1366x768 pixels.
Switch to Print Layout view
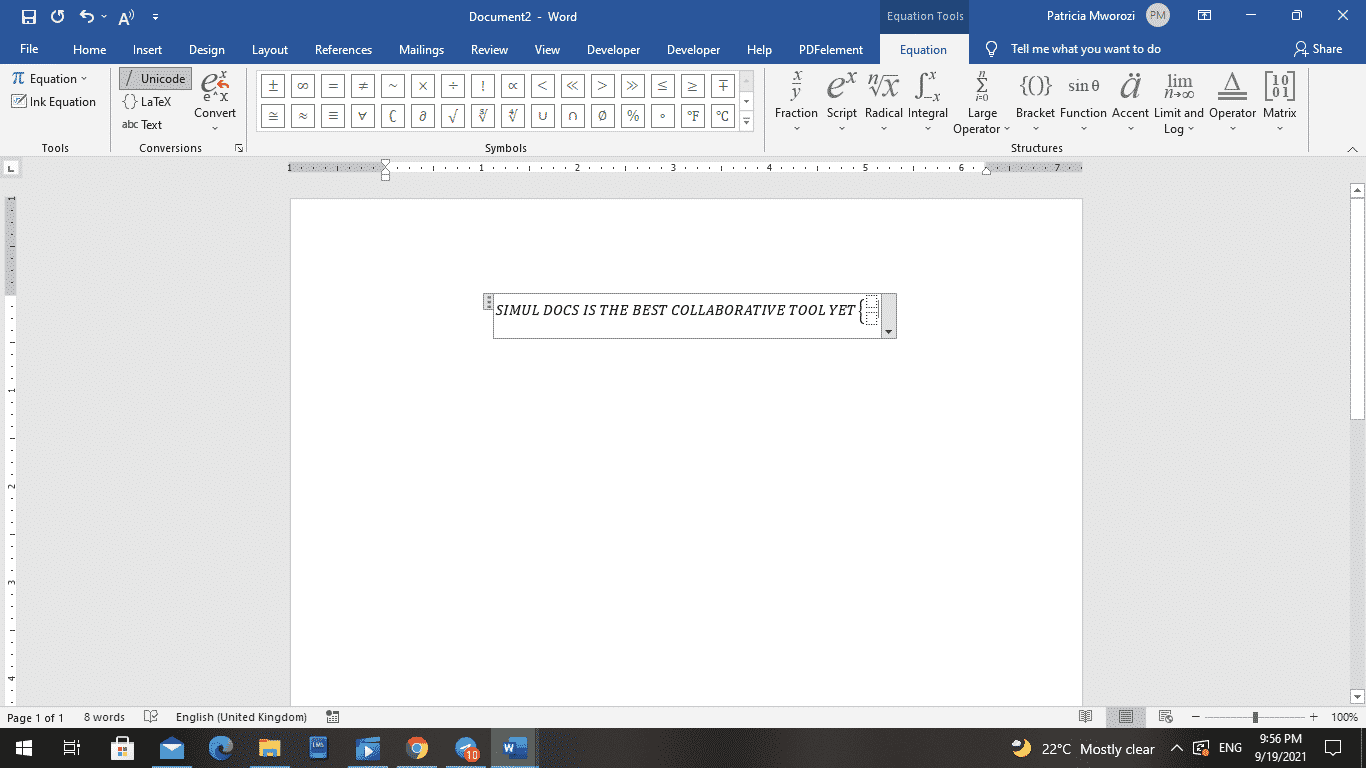click(1126, 717)
